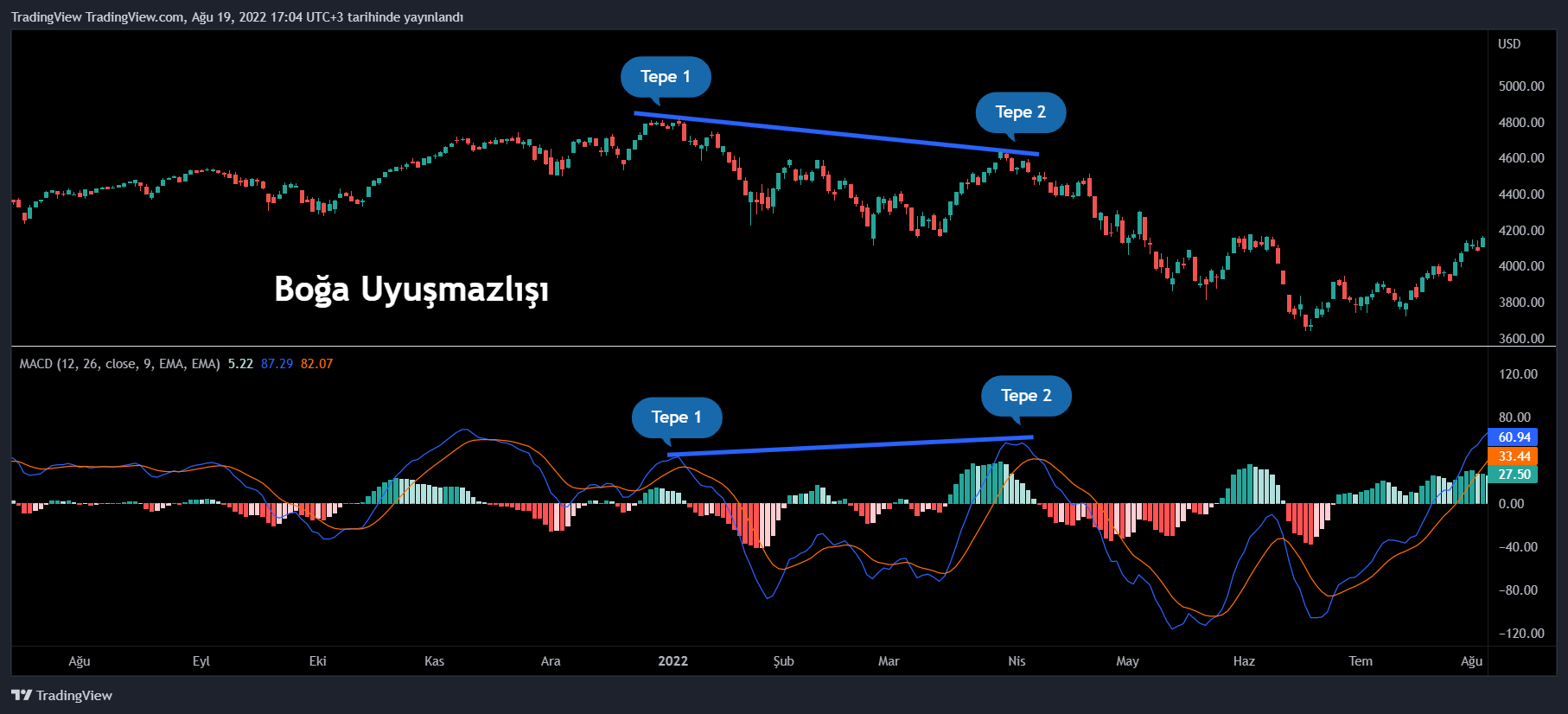Click the Eyl month on the time axis
This screenshot has height=714, width=1568.
click(201, 661)
